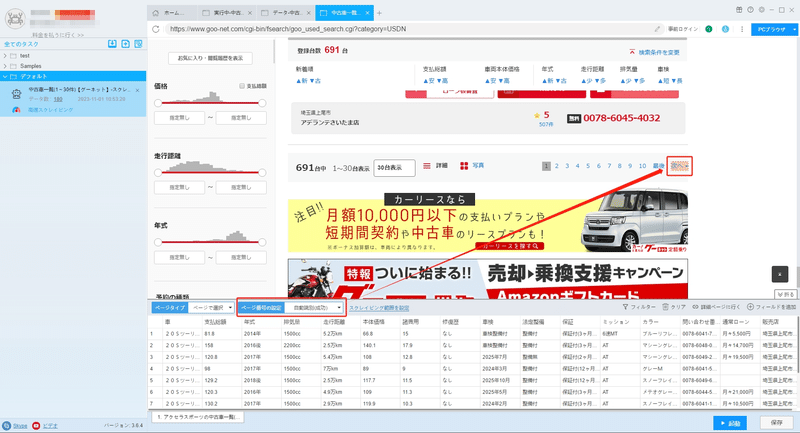Image resolution: width=800 pixels, height=433 pixels.
Task: Click フィールドを追加 plus icon
Action: coord(750,307)
